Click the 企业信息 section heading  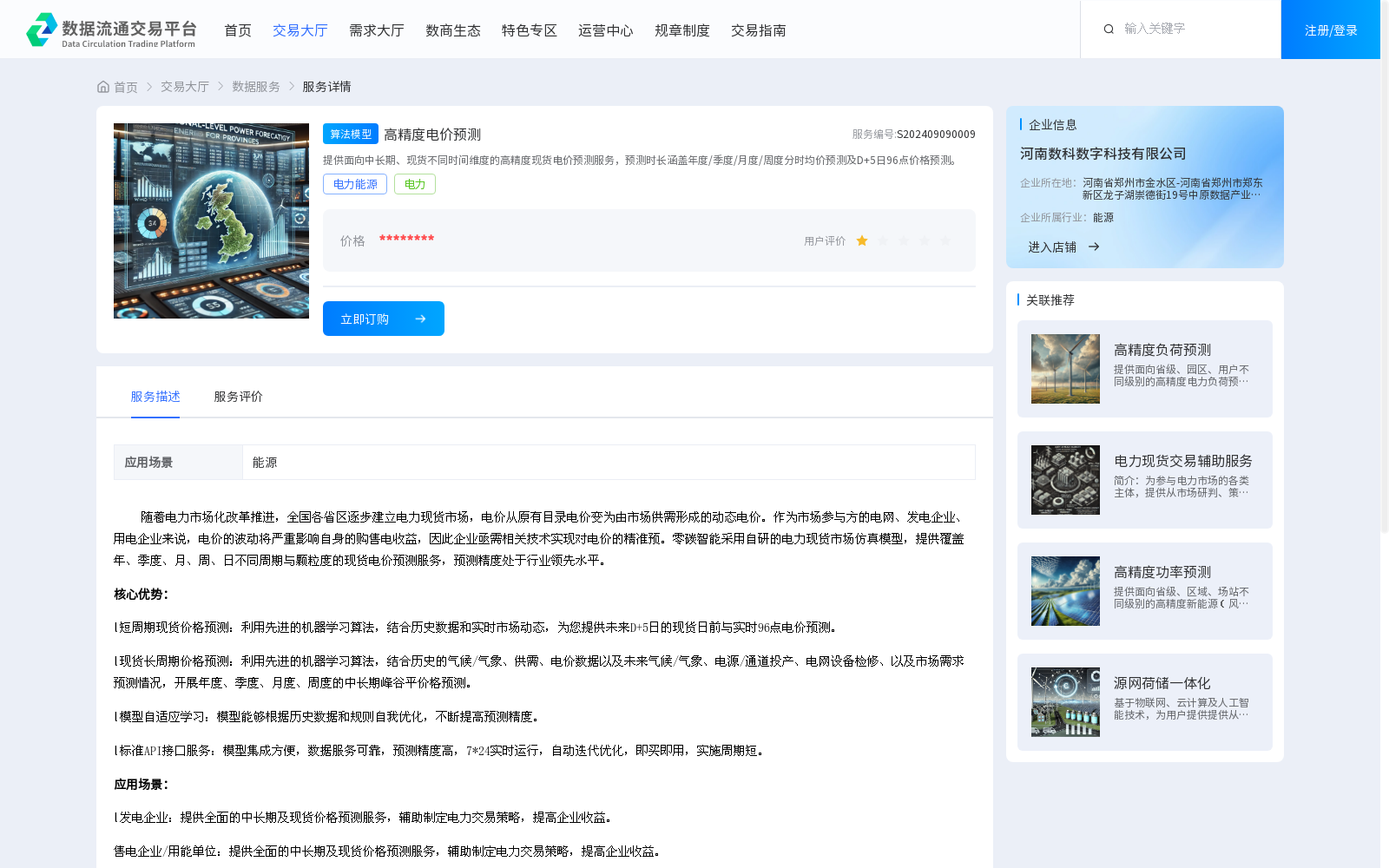click(x=1053, y=125)
